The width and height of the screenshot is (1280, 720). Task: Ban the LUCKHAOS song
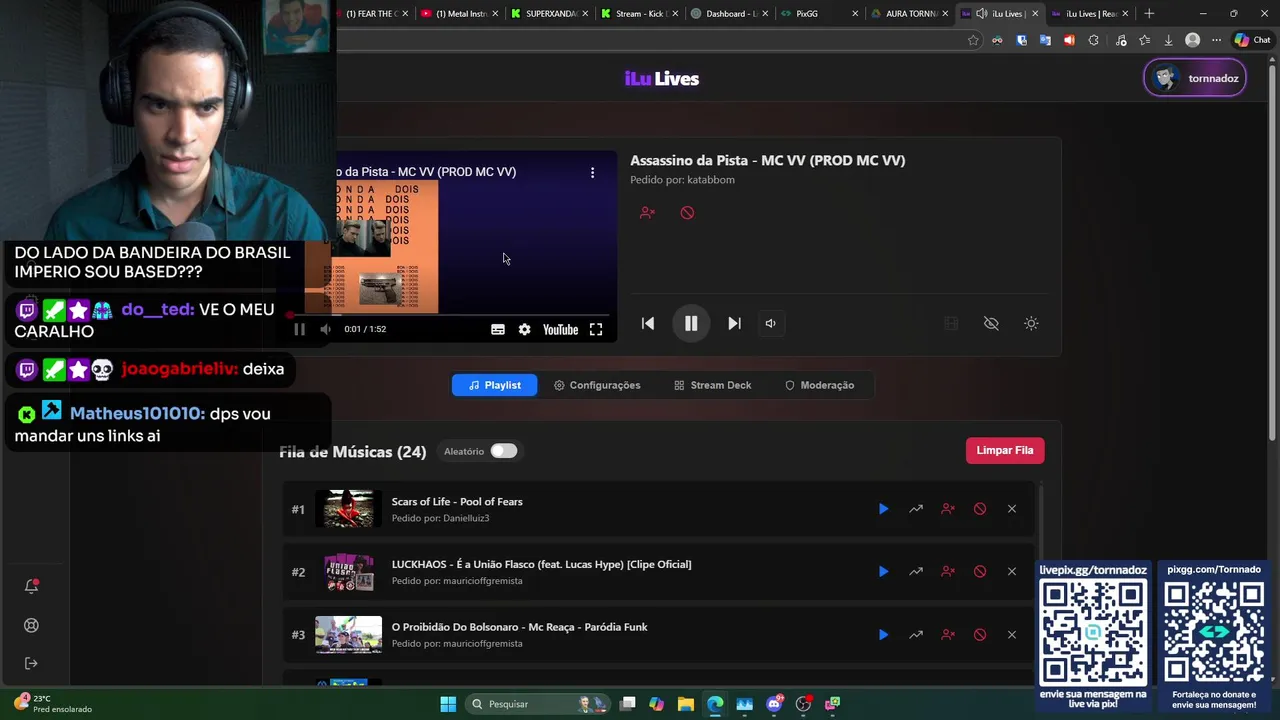tap(980, 572)
